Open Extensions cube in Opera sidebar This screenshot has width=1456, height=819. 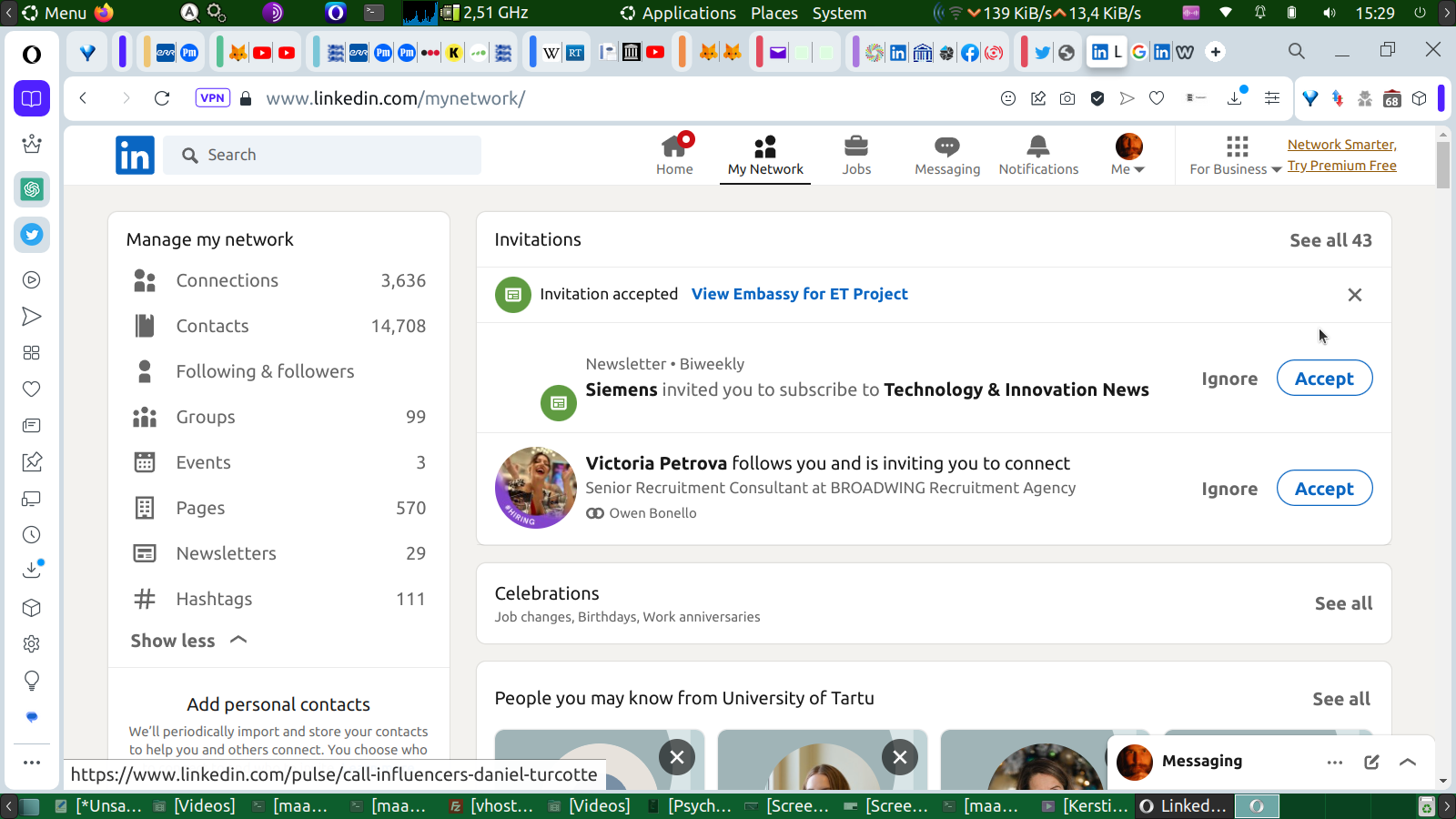(x=32, y=608)
